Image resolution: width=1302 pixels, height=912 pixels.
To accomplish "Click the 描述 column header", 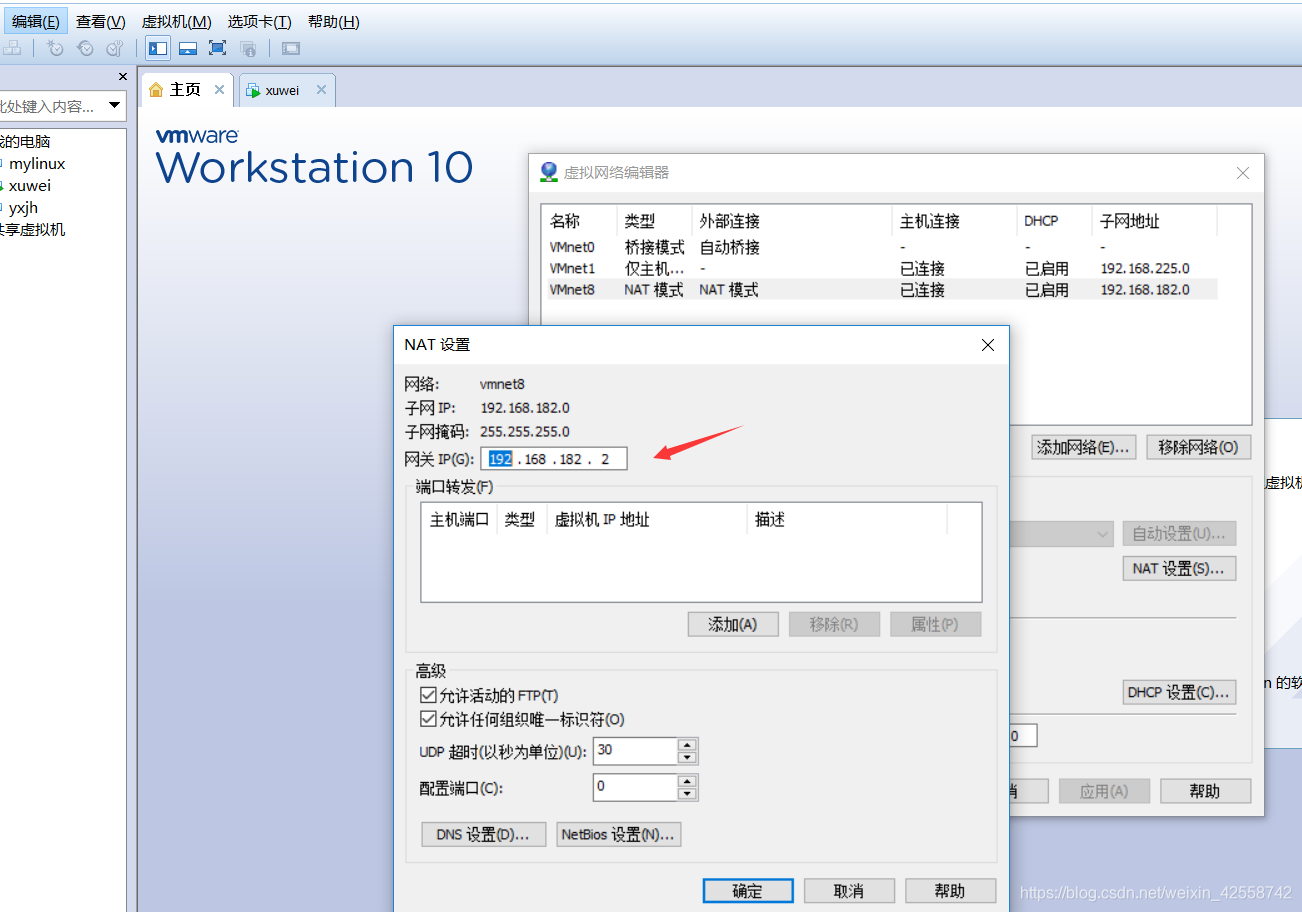I will coord(847,520).
